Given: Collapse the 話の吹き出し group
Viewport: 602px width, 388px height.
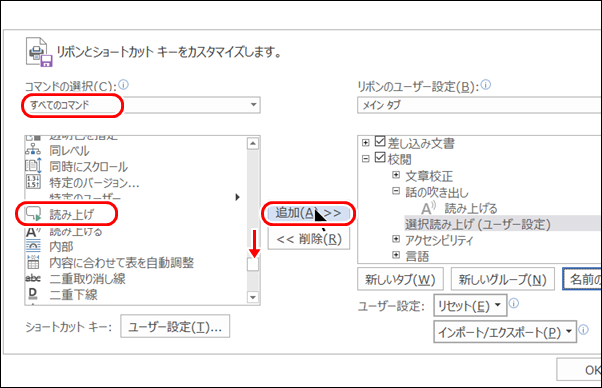Looking at the screenshot, I should click(x=396, y=191).
